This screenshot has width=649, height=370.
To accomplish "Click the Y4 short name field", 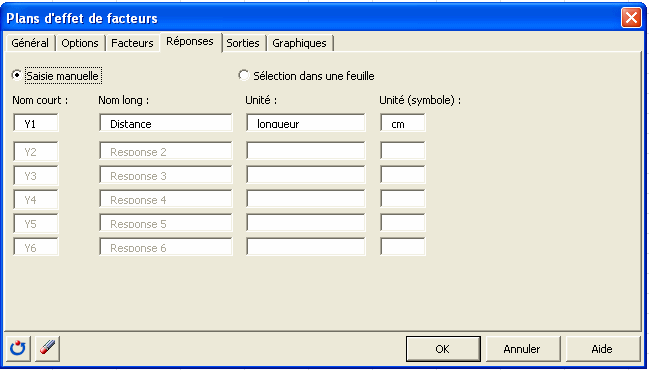I will click(36, 199).
